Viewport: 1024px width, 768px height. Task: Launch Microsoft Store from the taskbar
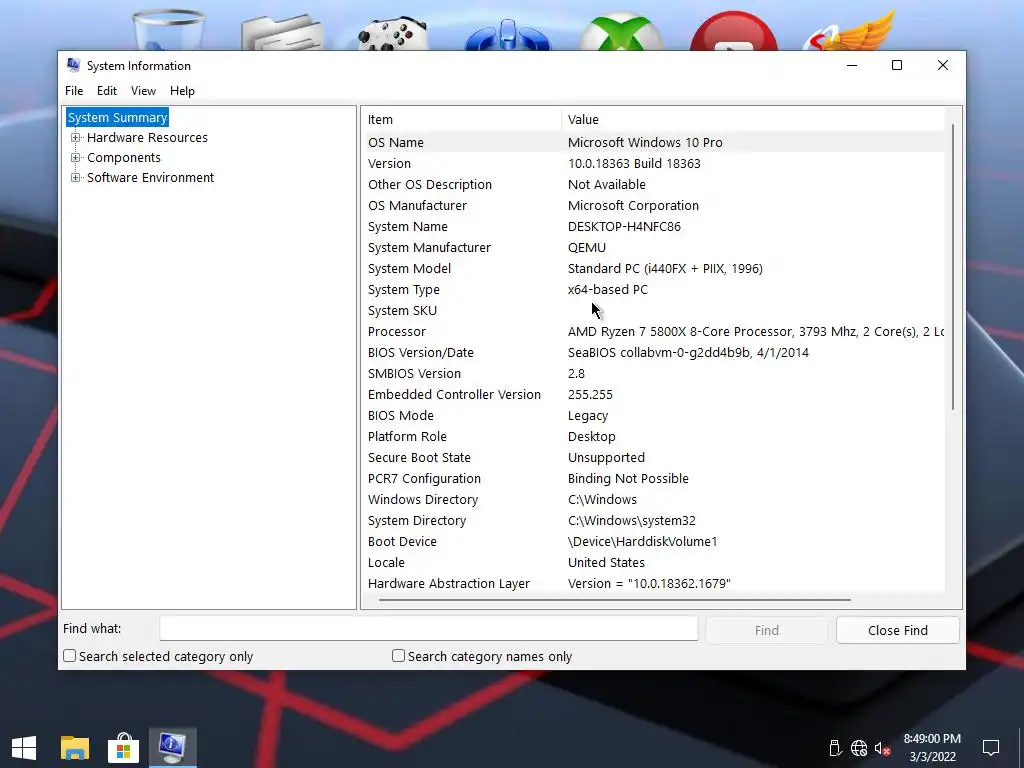123,748
